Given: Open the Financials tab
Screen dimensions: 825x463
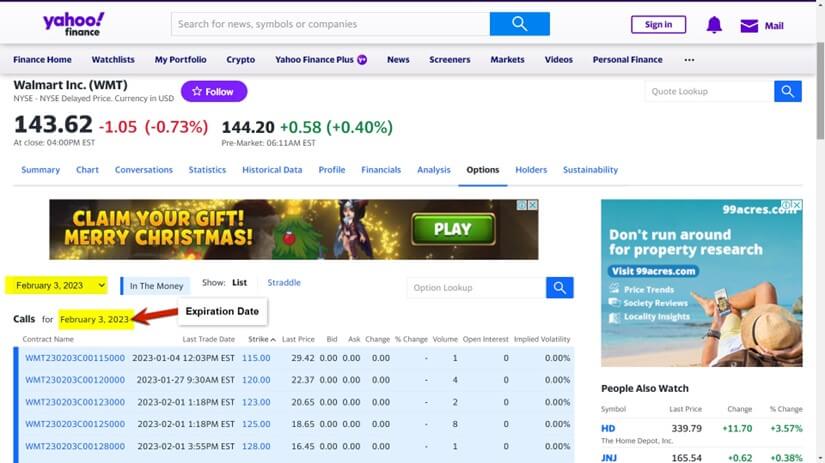Looking at the screenshot, I should tap(381, 169).
